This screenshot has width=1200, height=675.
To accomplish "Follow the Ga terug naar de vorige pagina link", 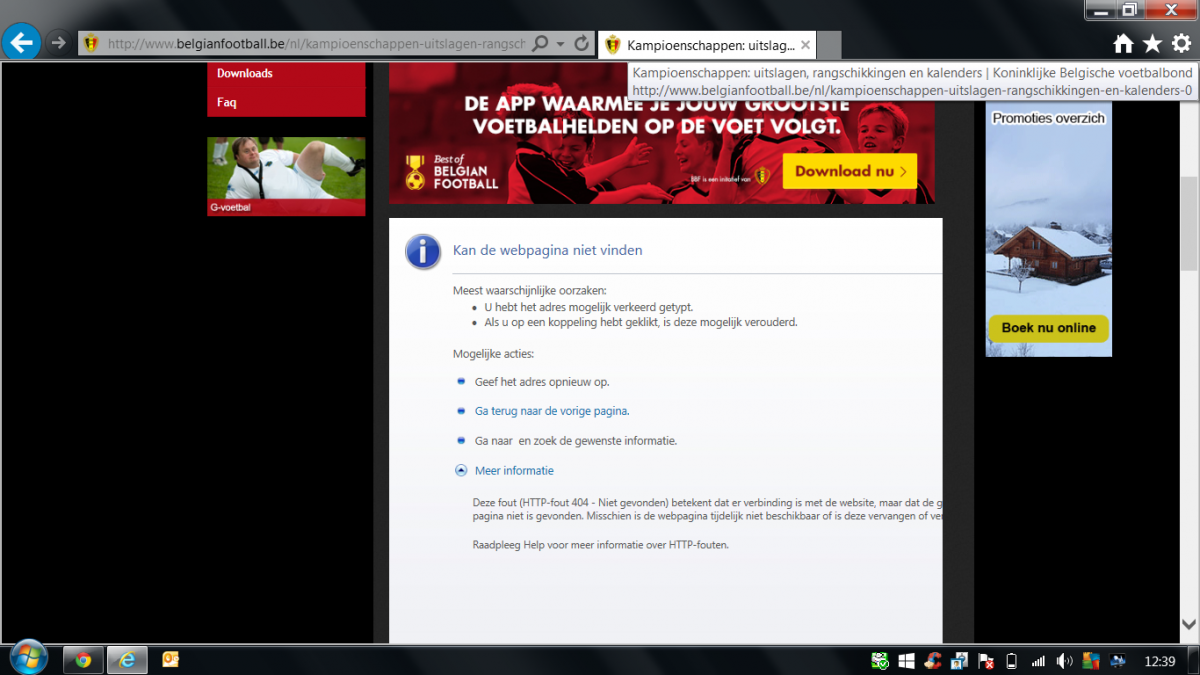I will tap(552, 411).
